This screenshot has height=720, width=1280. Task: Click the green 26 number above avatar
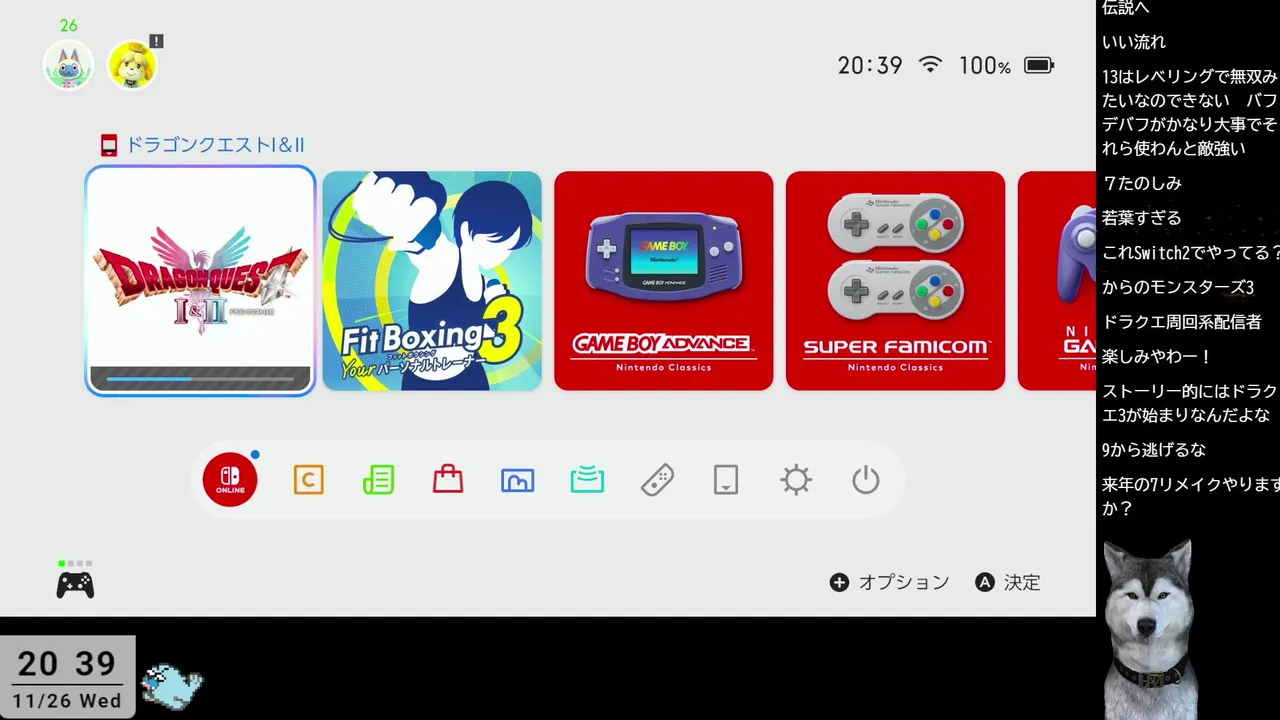coord(68,25)
